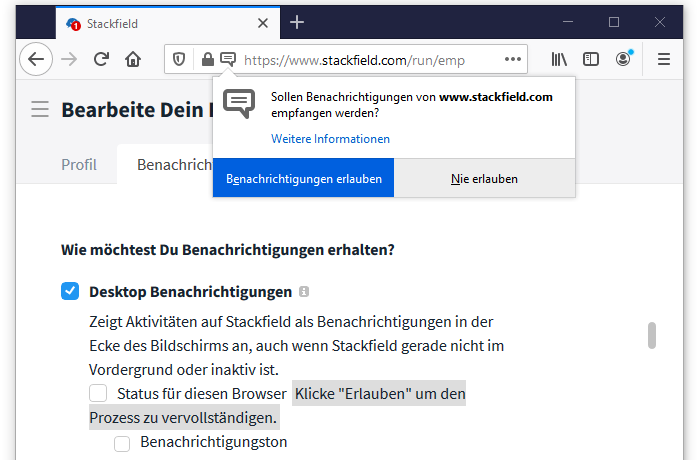
Task: Open the browser home page
Action: [133, 59]
